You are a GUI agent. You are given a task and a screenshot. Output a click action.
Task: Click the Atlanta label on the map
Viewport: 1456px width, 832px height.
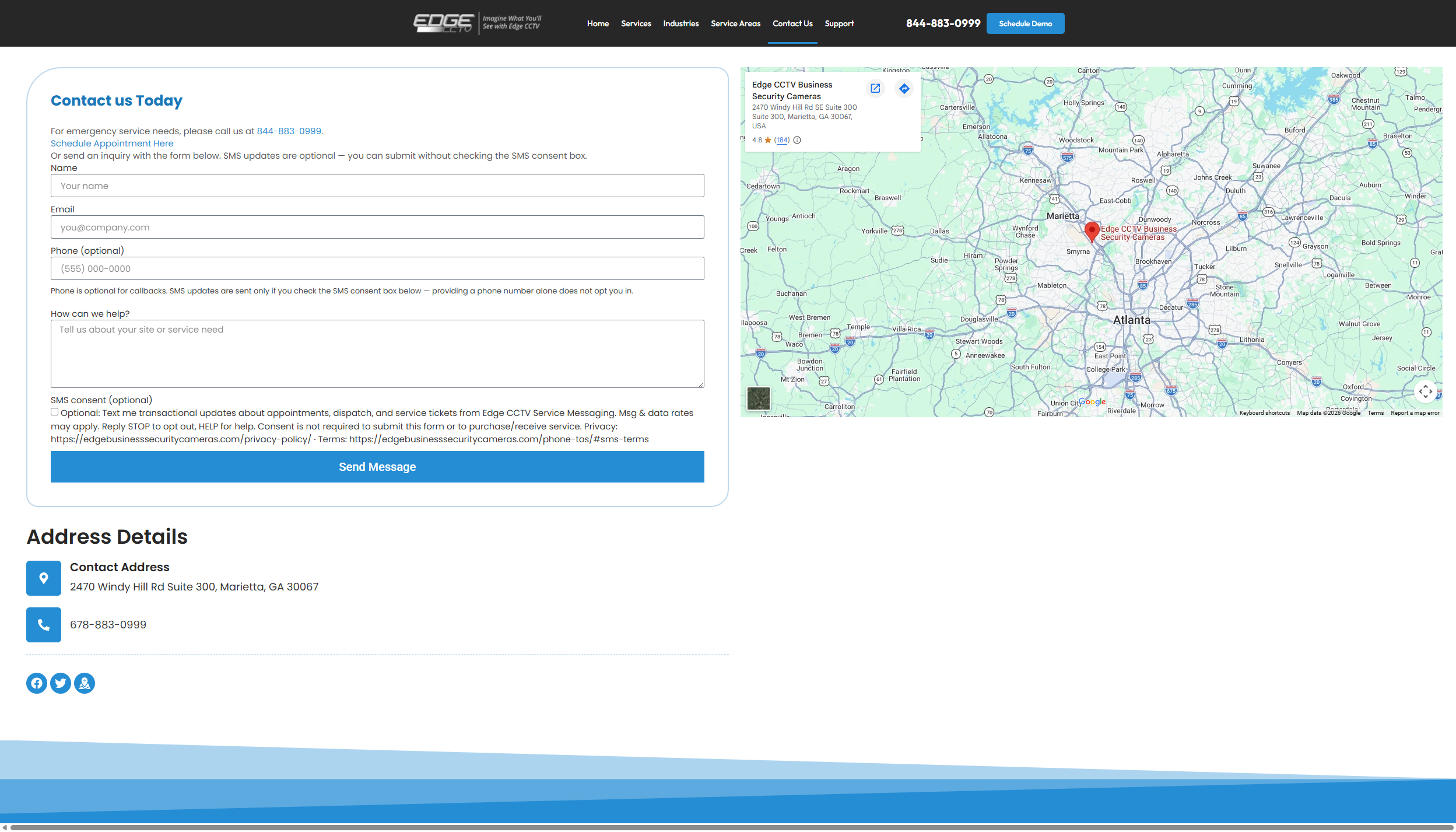[x=1131, y=320]
